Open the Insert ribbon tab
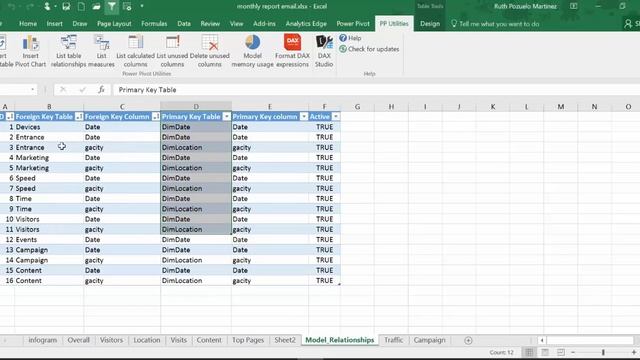This screenshot has height=360, width=640. coord(54,24)
